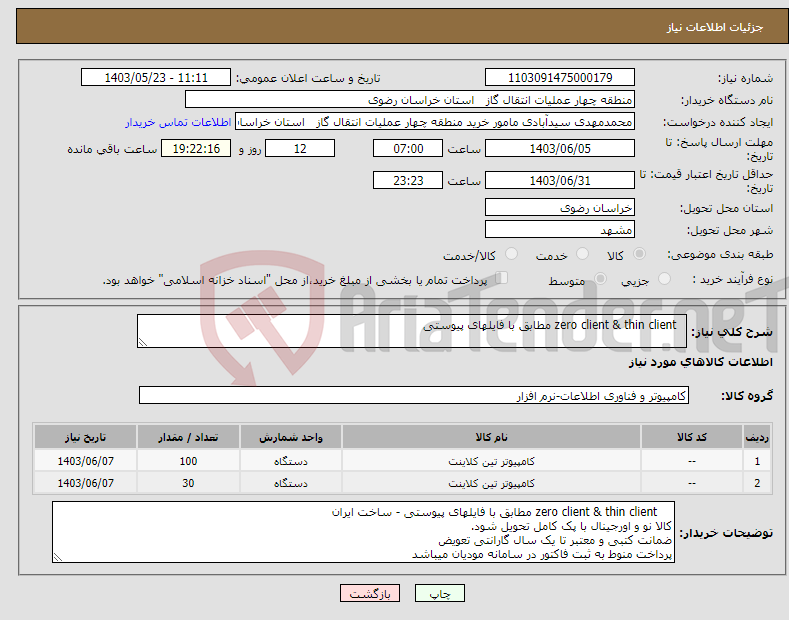The image size is (789, 620).
Task: Select the کالا/خدمت radio button
Action: (x=511, y=254)
